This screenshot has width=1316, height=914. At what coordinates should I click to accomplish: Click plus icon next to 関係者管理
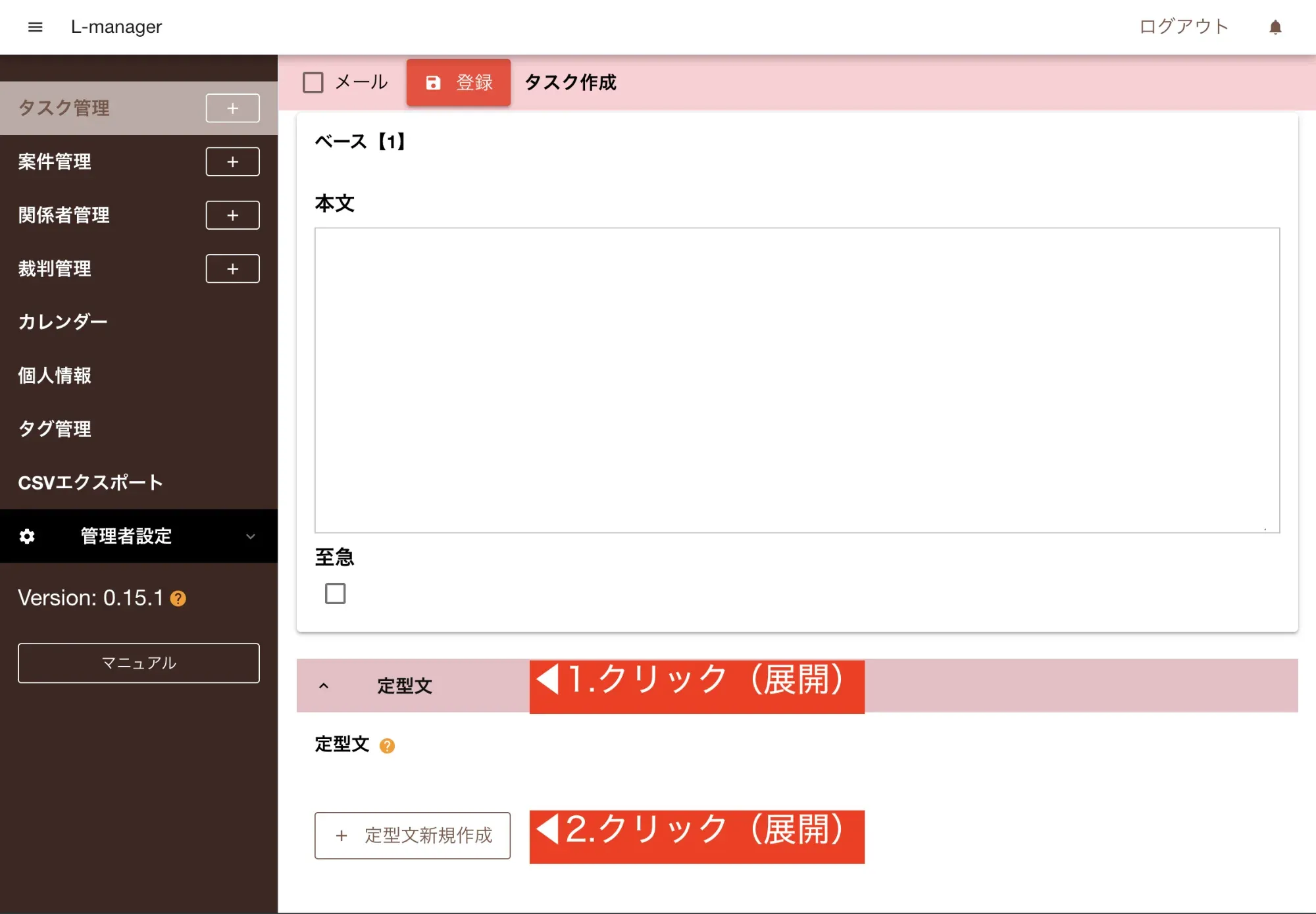(232, 215)
